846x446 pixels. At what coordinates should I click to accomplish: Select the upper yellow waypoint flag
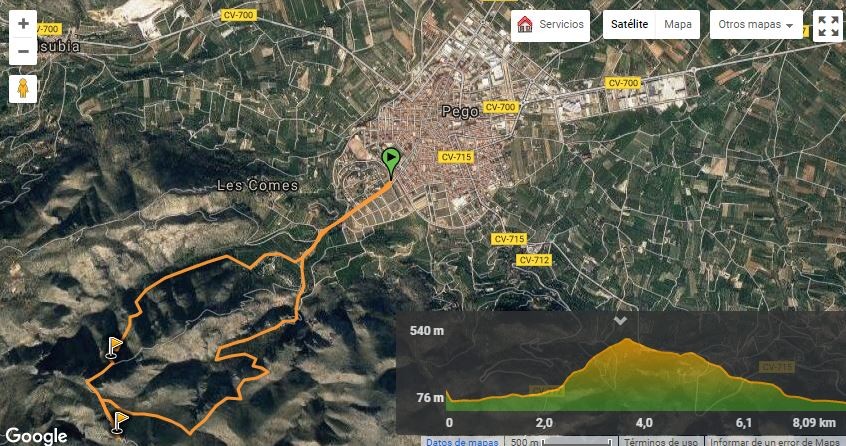114,347
